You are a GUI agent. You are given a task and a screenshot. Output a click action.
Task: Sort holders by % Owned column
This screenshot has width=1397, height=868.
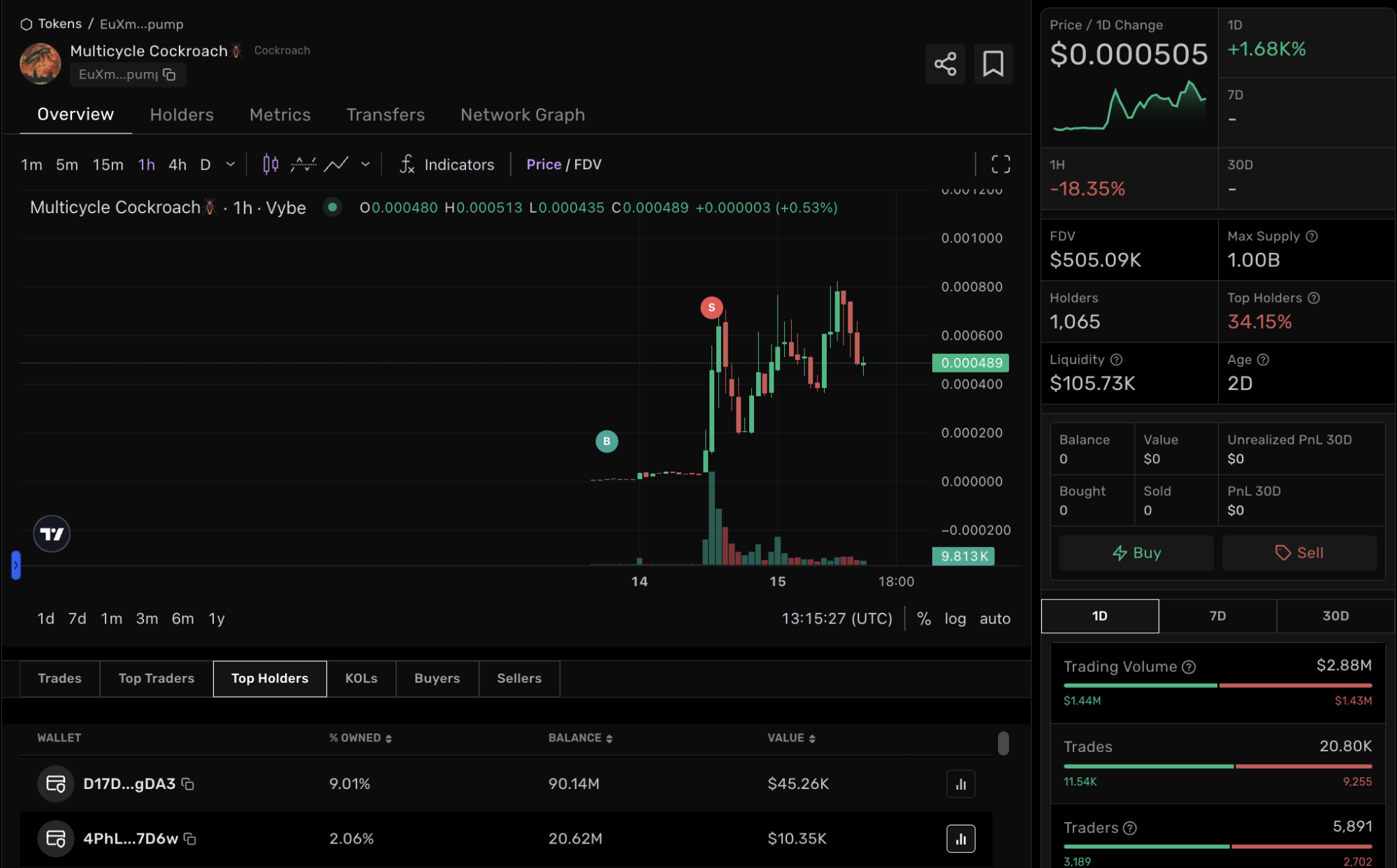361,738
